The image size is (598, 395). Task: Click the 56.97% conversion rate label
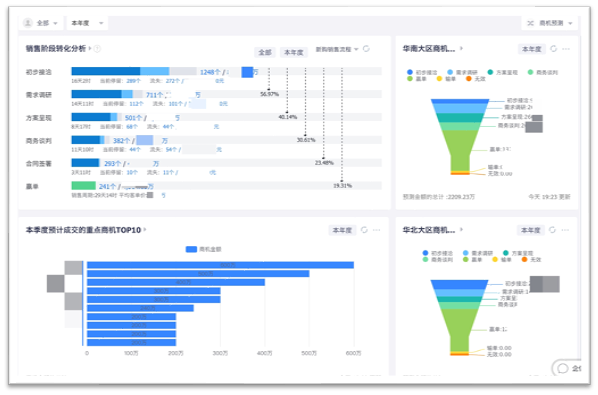tap(269, 94)
